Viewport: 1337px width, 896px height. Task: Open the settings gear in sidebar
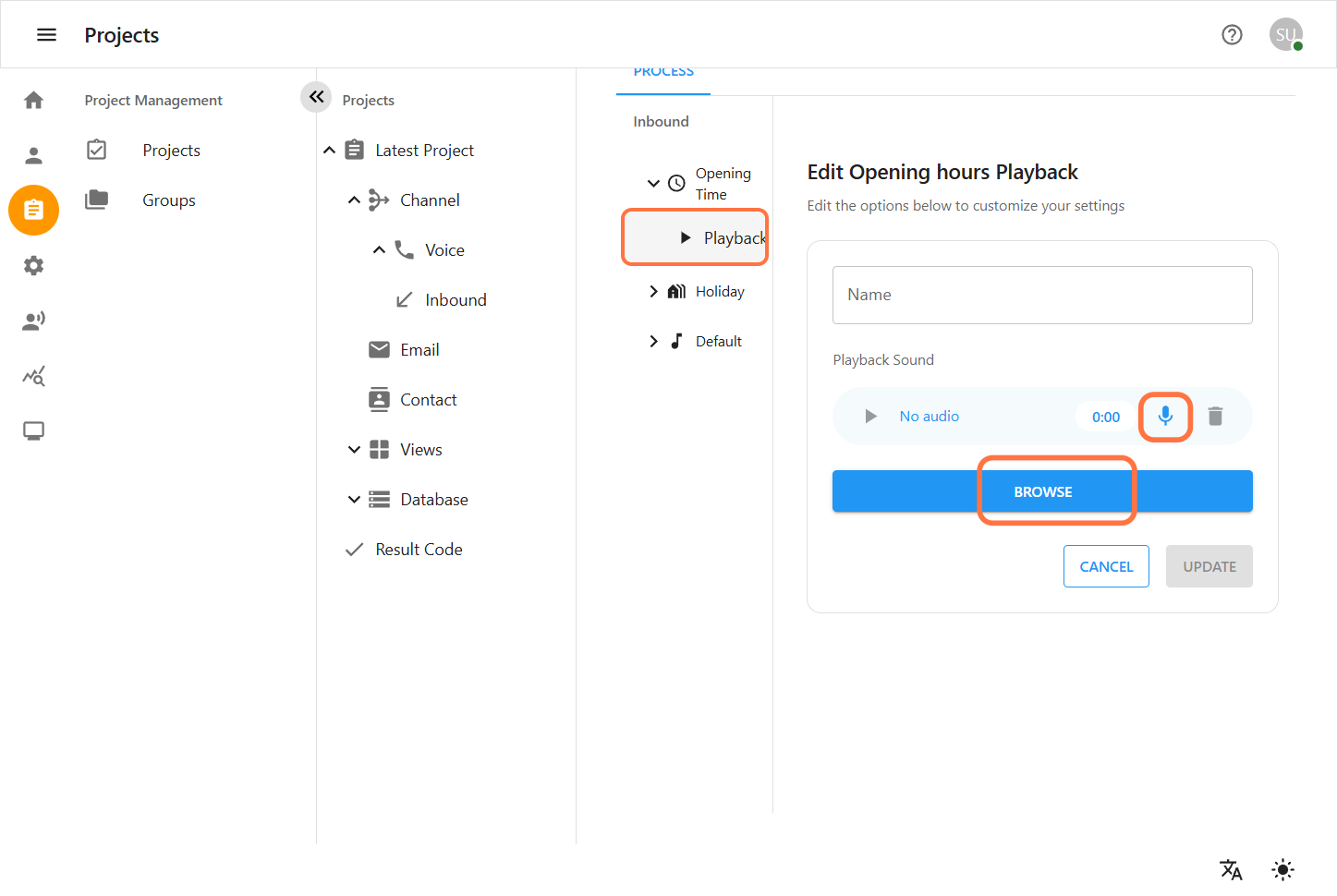pyautogui.click(x=34, y=266)
